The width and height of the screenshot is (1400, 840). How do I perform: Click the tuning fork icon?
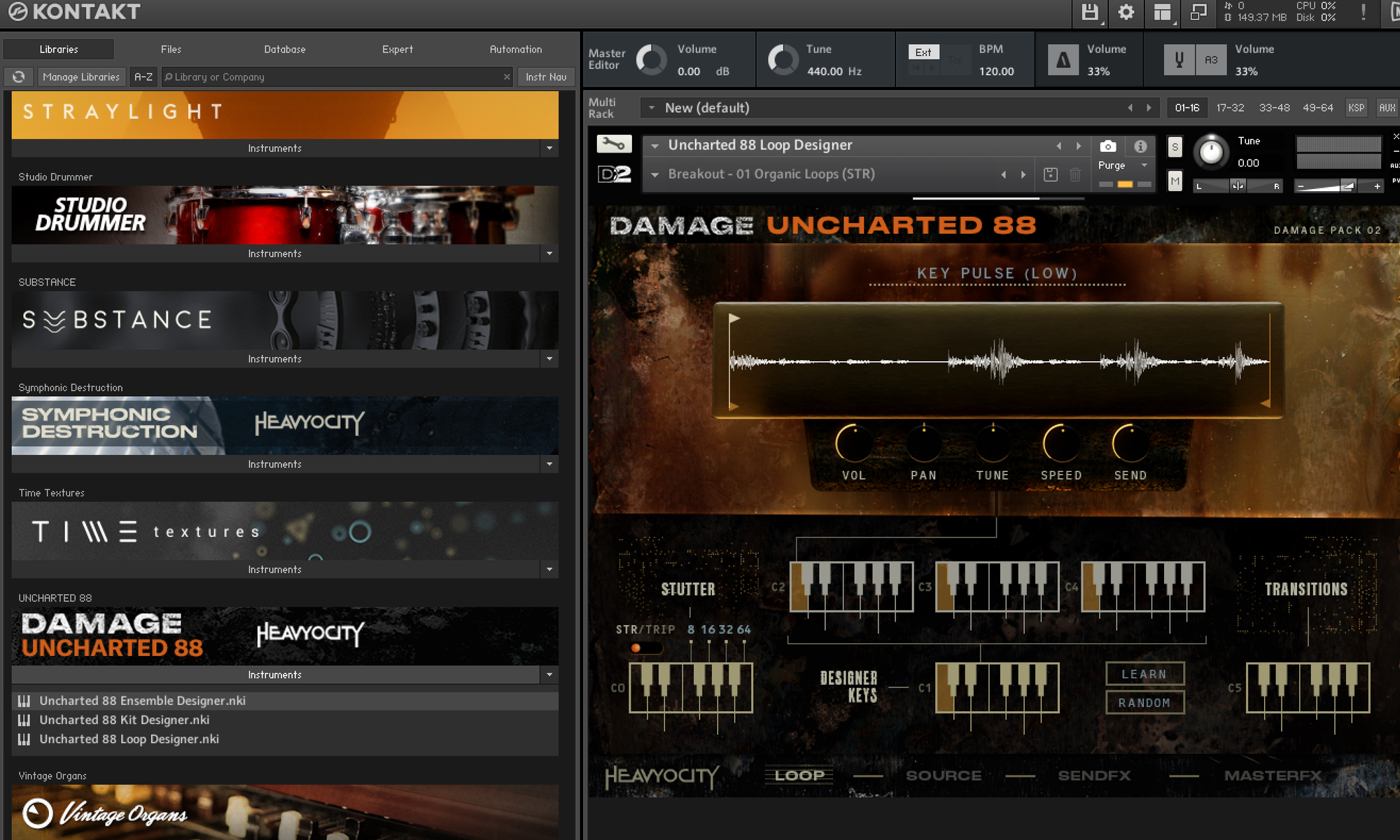[1179, 60]
